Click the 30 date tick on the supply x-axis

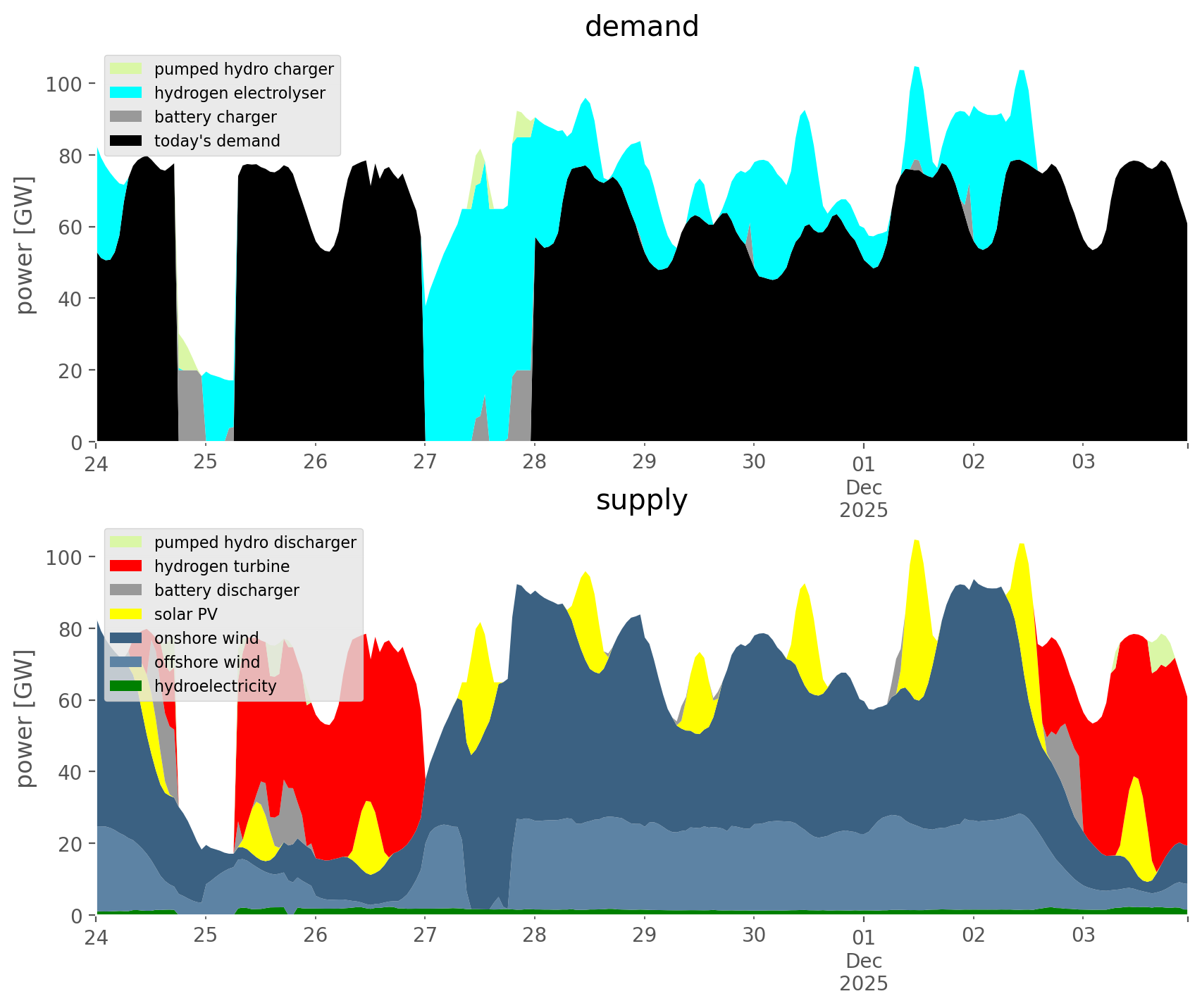pos(753,935)
